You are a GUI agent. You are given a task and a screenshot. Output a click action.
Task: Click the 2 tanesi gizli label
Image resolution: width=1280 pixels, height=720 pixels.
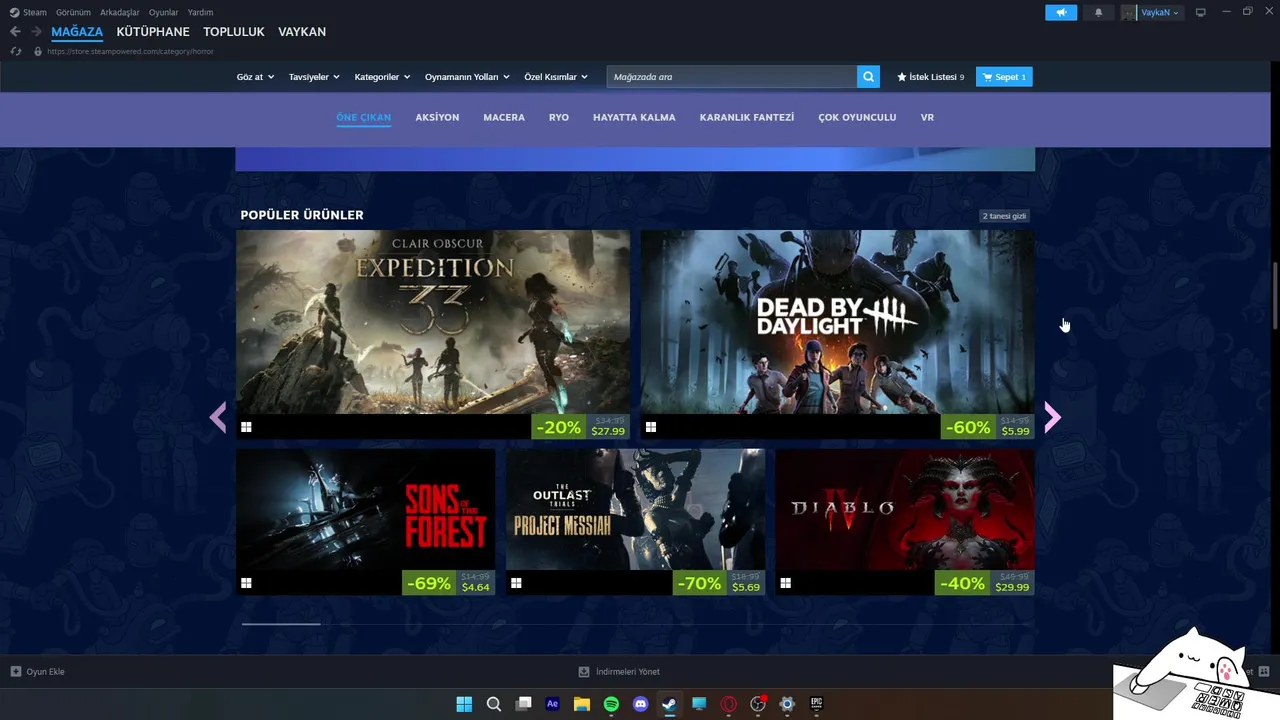(x=1004, y=216)
